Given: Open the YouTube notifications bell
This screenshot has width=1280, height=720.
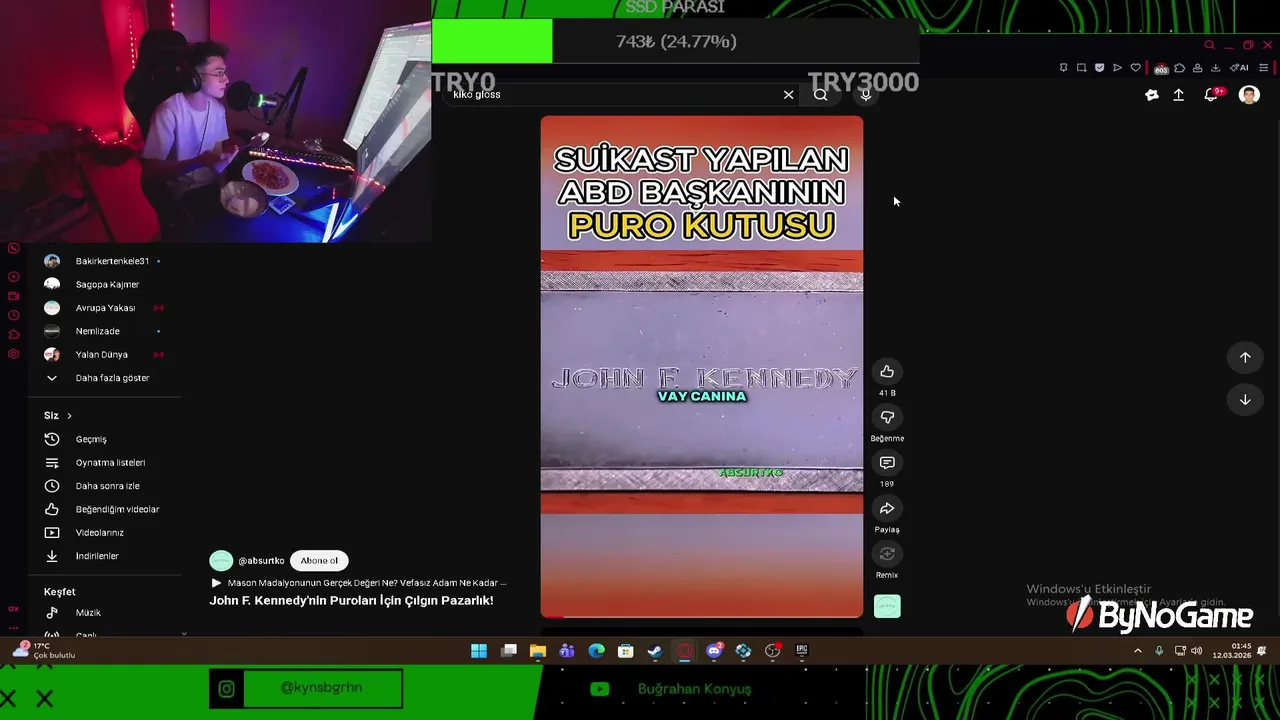Looking at the screenshot, I should (1211, 95).
